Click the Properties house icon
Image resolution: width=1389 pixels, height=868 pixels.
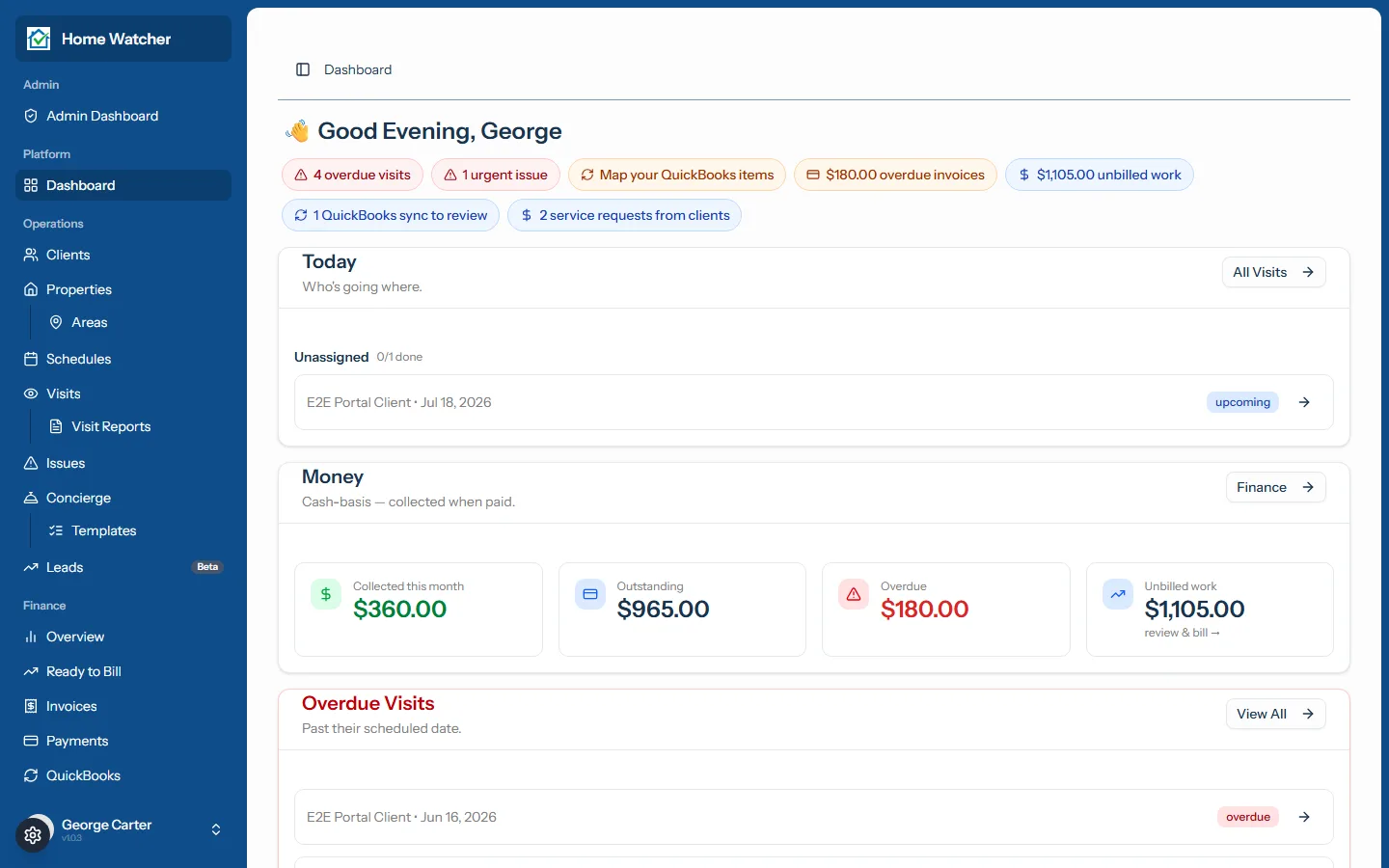pyautogui.click(x=31, y=289)
